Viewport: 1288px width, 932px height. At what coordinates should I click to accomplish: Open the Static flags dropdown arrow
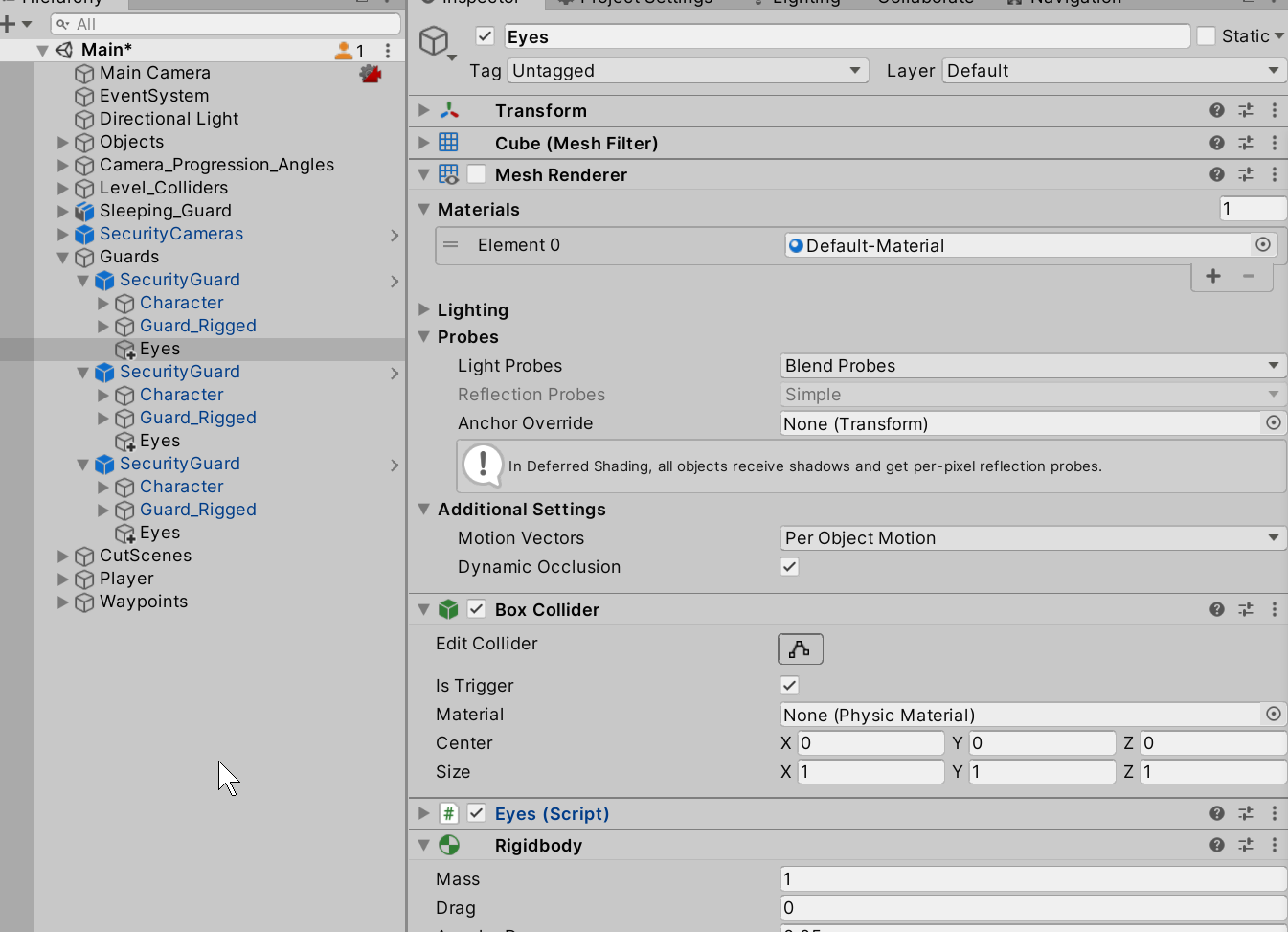1278,36
